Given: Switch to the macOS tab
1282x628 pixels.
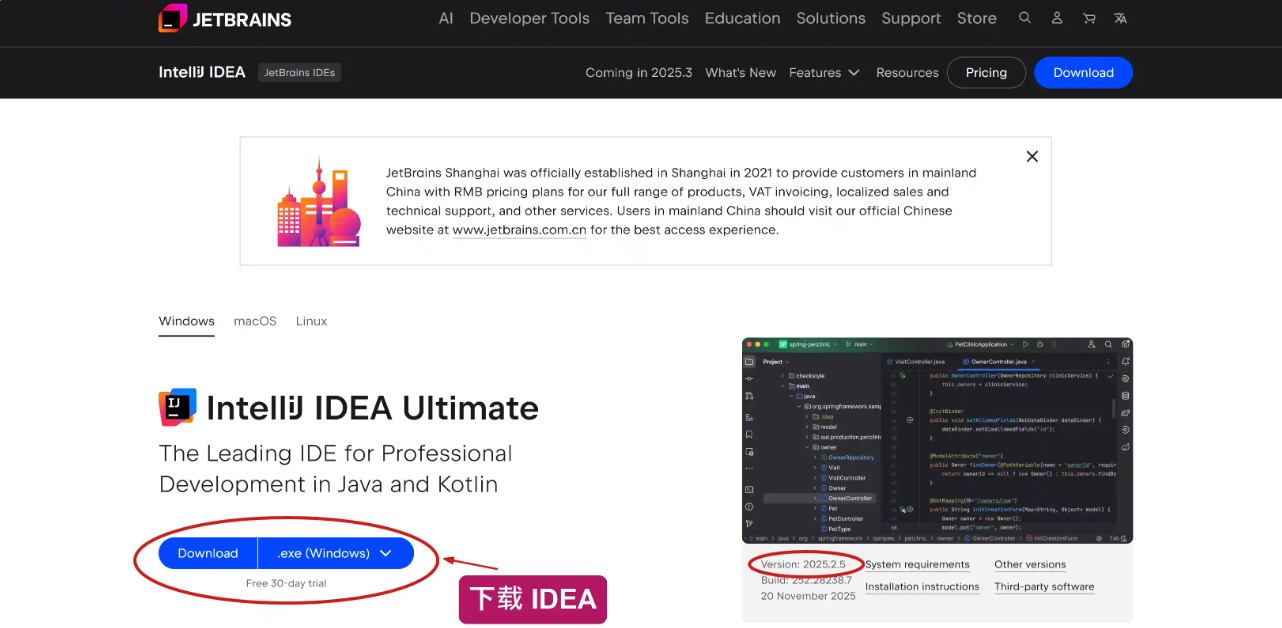Looking at the screenshot, I should [x=255, y=321].
